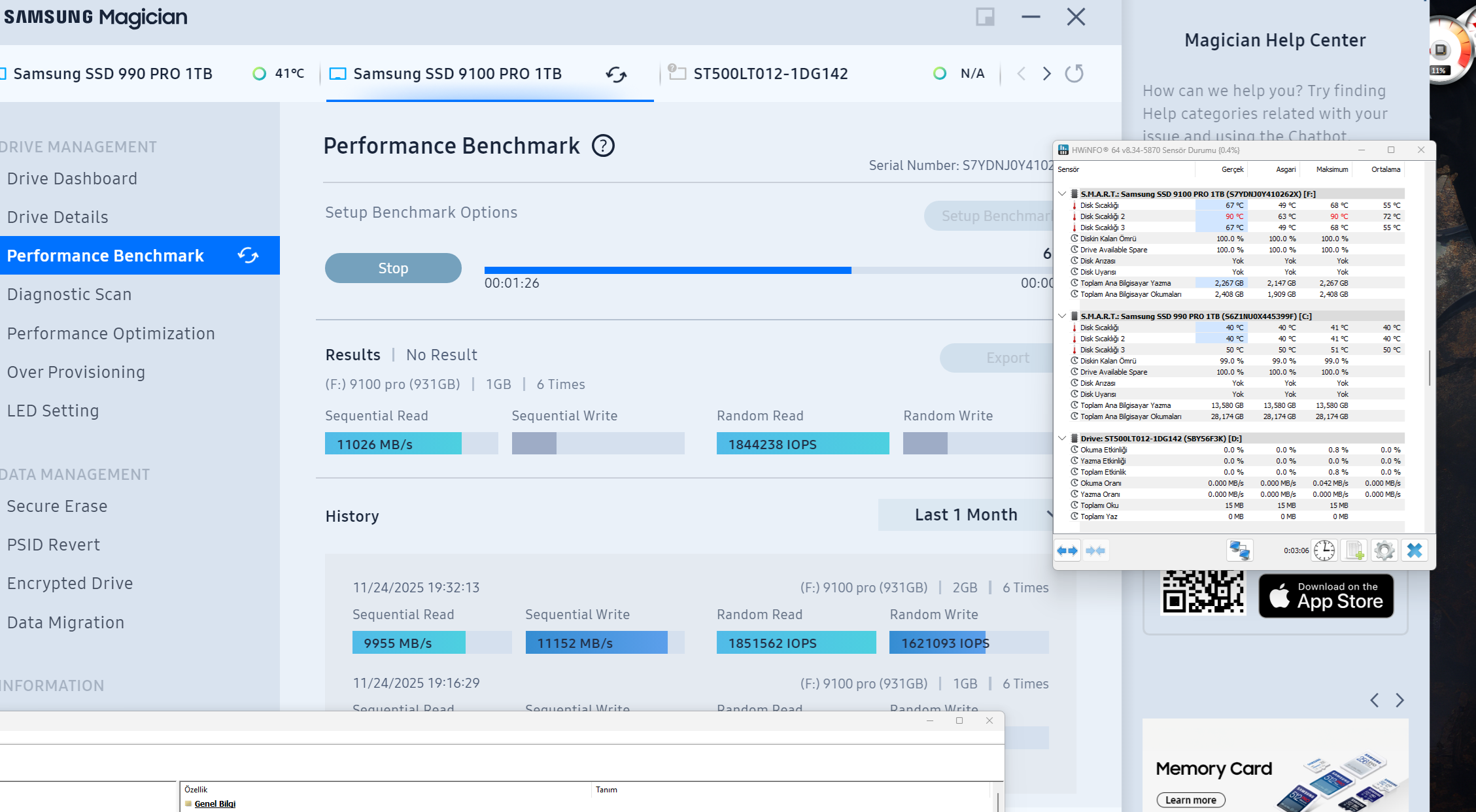Collapse the Samsung SSD 9100 PRO S.M.A.R.T. group
Image resolution: width=1476 pixels, height=812 pixels.
tap(1063, 194)
